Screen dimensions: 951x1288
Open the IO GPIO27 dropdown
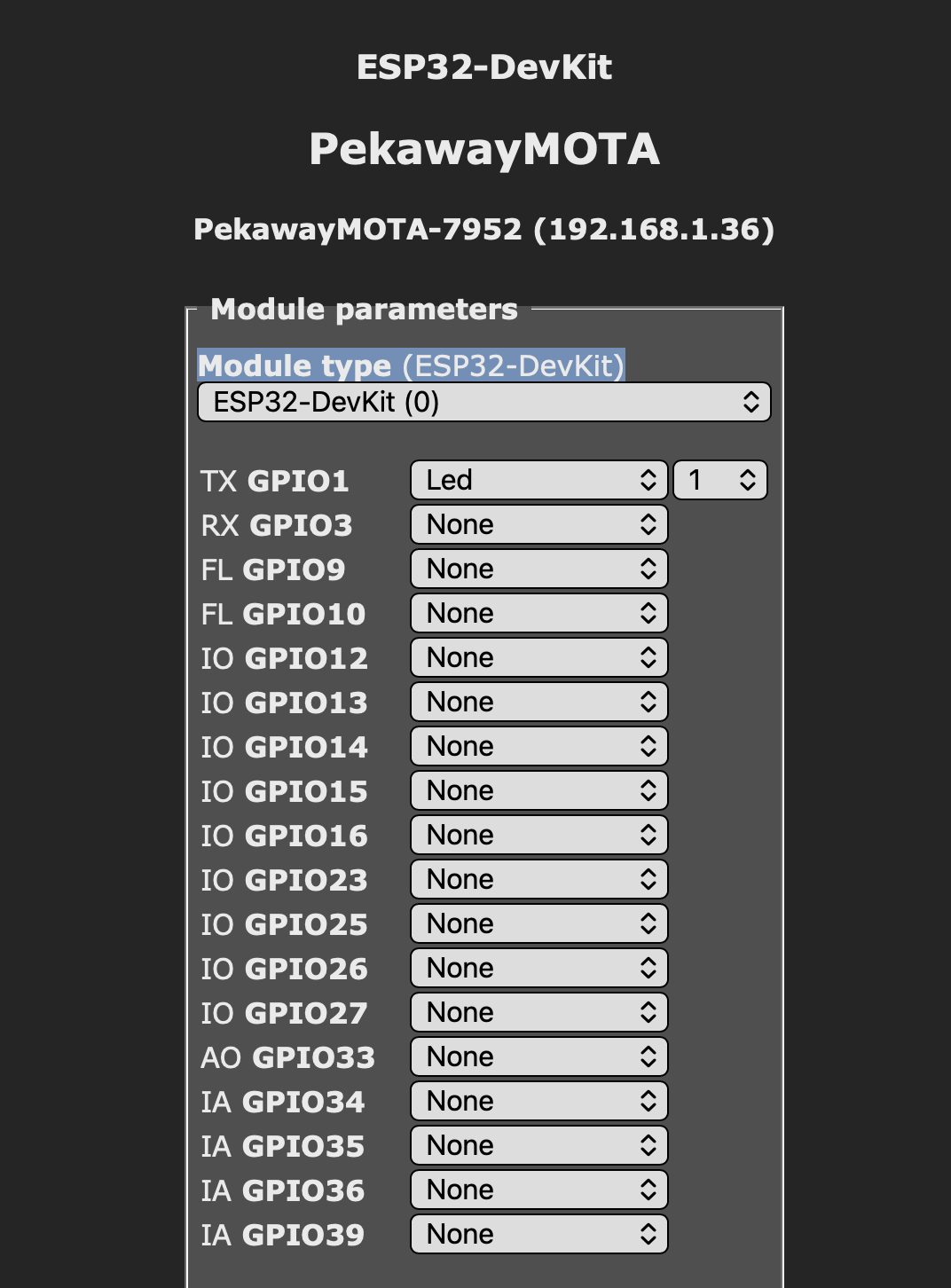click(538, 1012)
